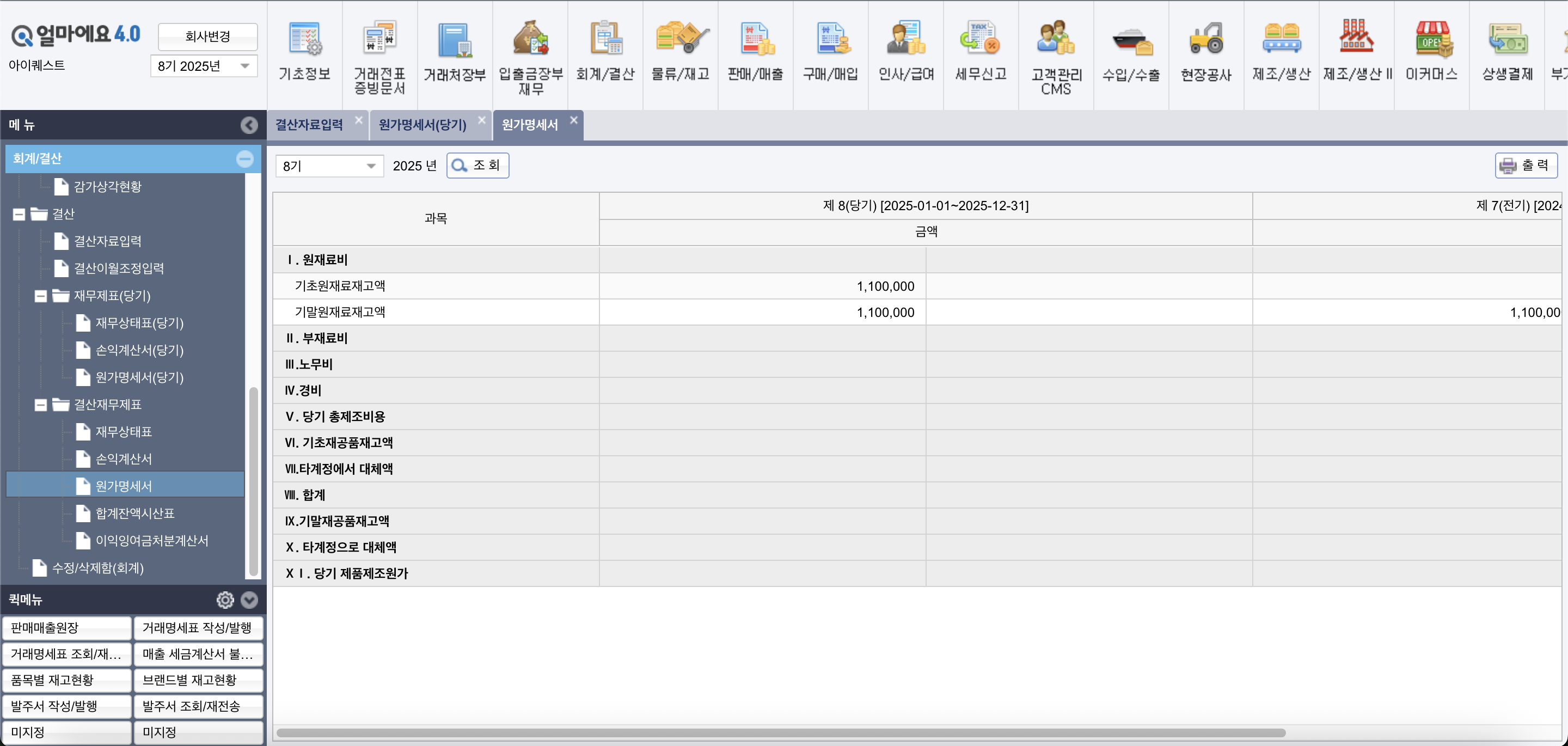Click the 출력 print button

pos(1526,165)
